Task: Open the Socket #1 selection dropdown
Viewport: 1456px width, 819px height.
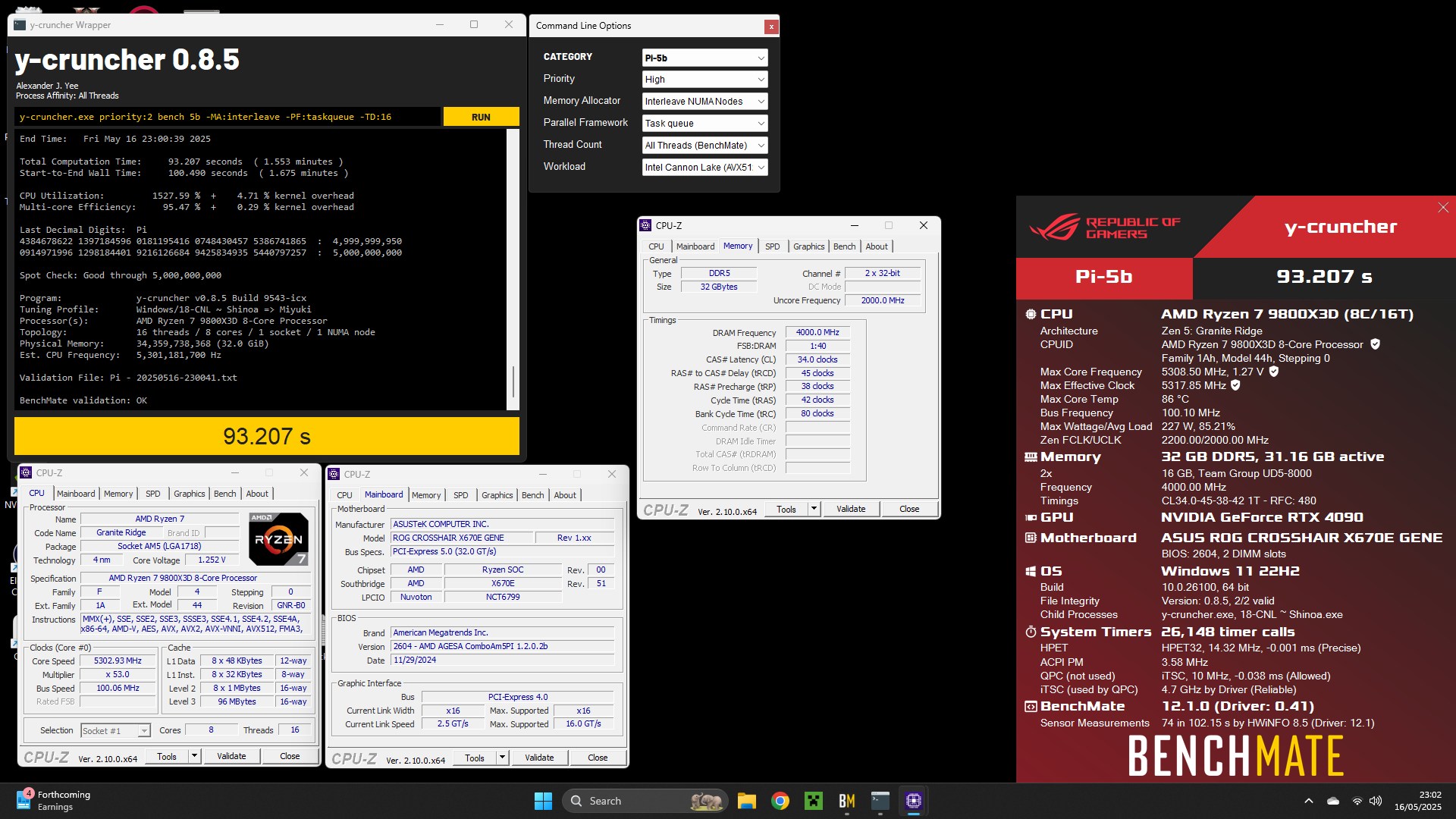Action: point(115,730)
